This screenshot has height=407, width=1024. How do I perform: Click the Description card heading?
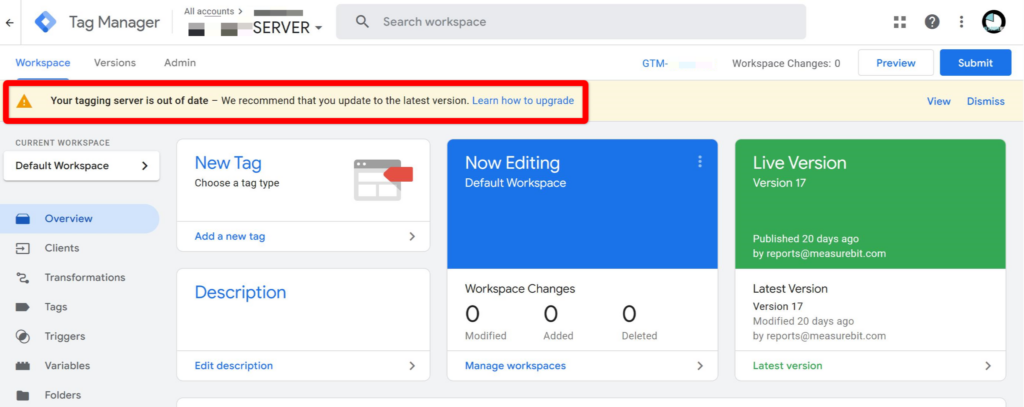[240, 292]
